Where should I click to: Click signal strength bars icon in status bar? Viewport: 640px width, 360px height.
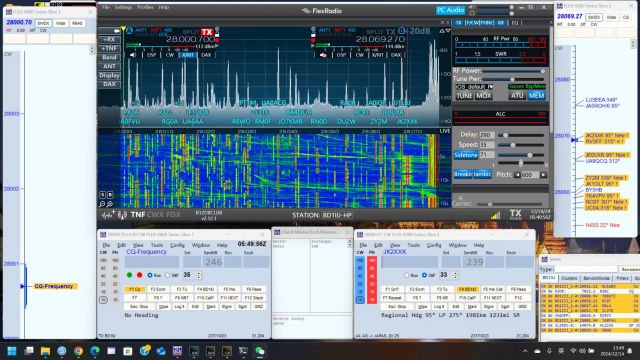(x=496, y=215)
